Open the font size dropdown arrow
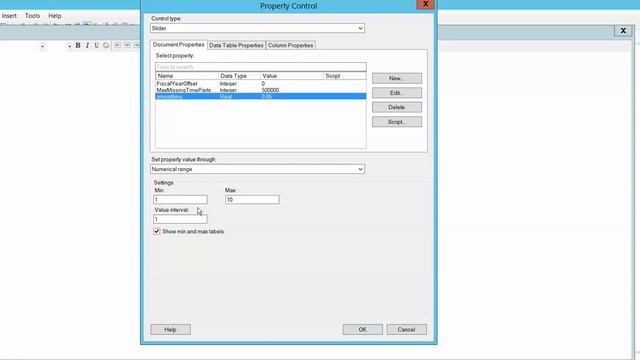 click(x=69, y=46)
